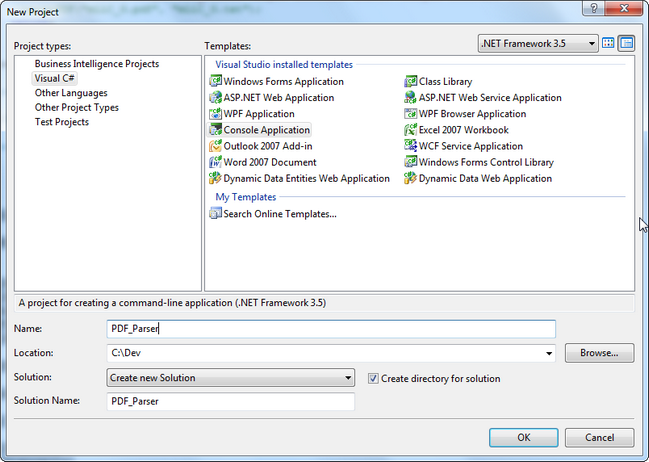Select the Windows Forms Application template icon
The width and height of the screenshot is (649, 462).
(215, 81)
